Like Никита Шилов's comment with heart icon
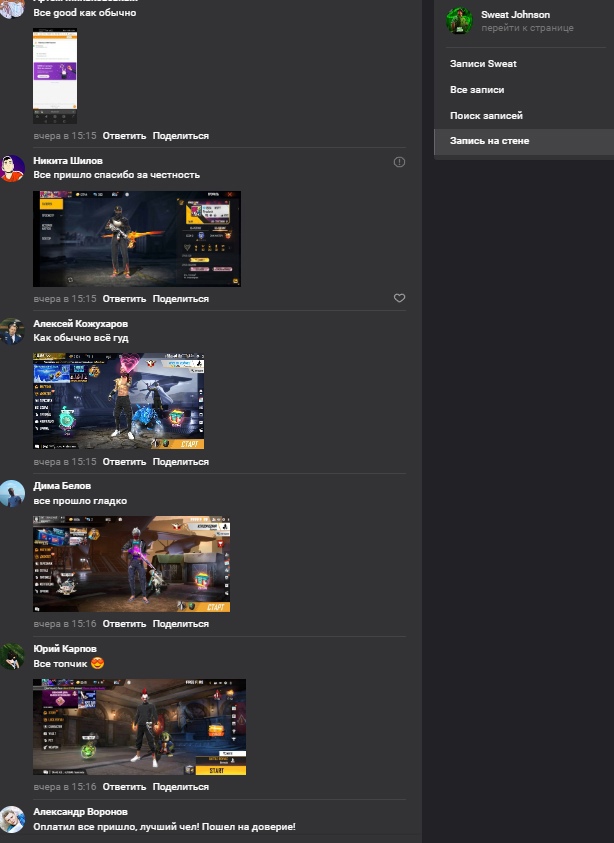This screenshot has width=614, height=843. 399,298
